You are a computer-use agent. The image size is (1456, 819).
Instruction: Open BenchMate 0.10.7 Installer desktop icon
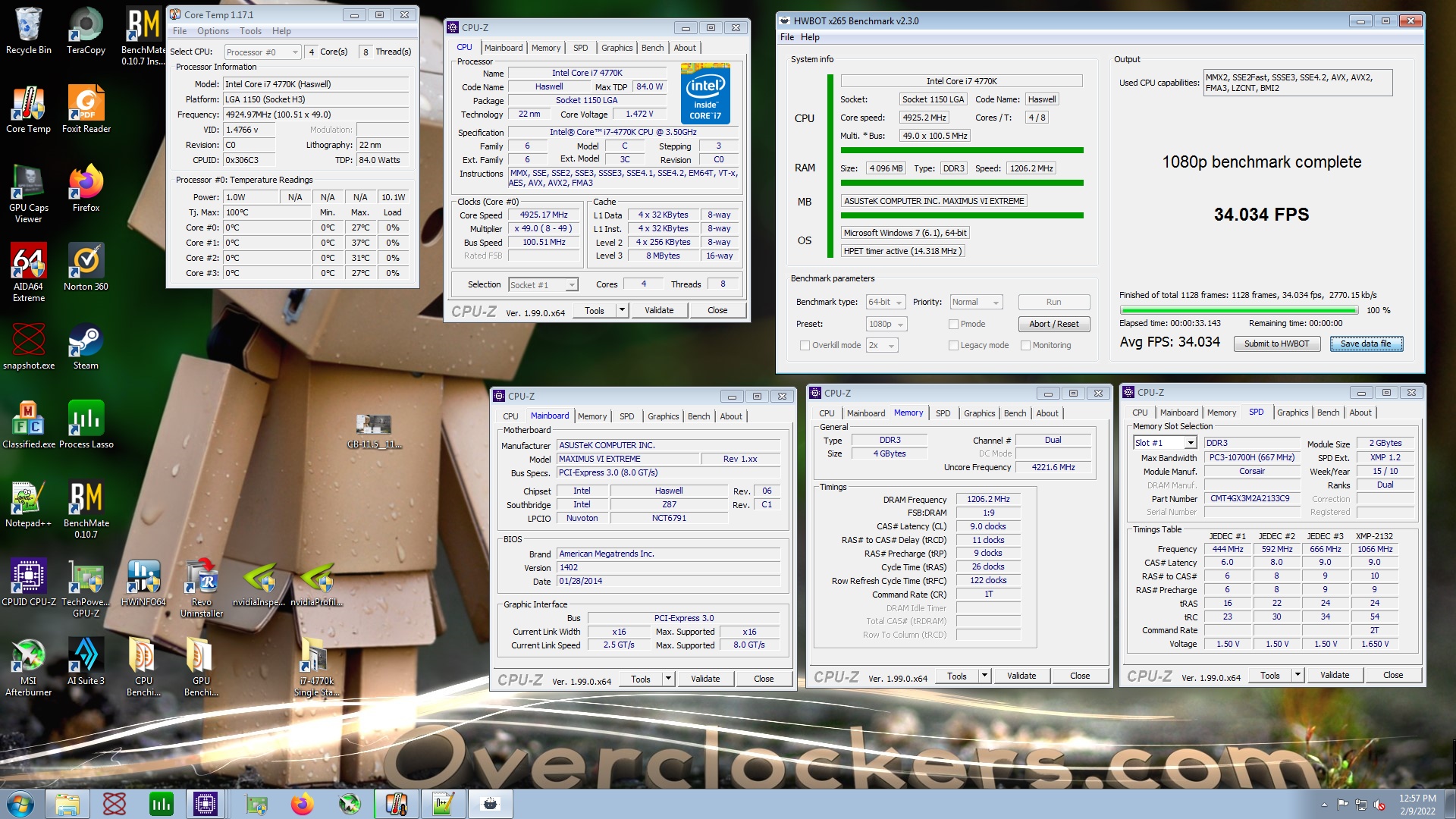pyautogui.click(x=143, y=36)
